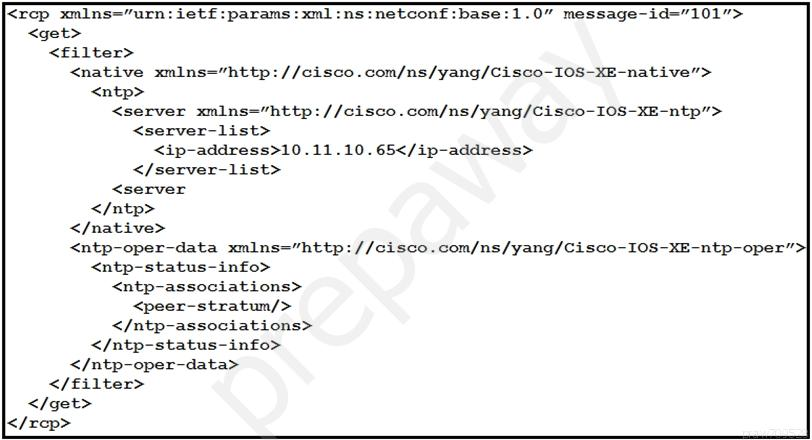The width and height of the screenshot is (812, 440).
Task: Select the server xmlns Cisco-IOS-XE-ntp line
Action: tap(417, 111)
